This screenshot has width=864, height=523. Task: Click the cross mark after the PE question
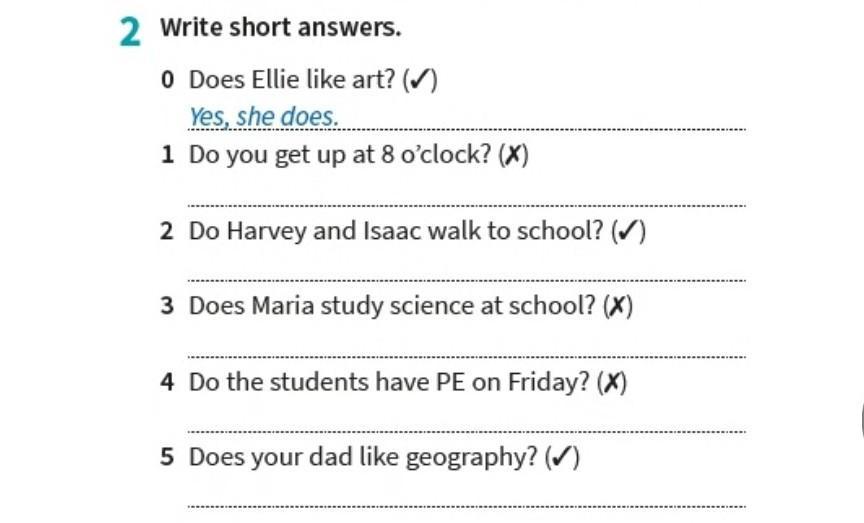pyautogui.click(x=611, y=382)
